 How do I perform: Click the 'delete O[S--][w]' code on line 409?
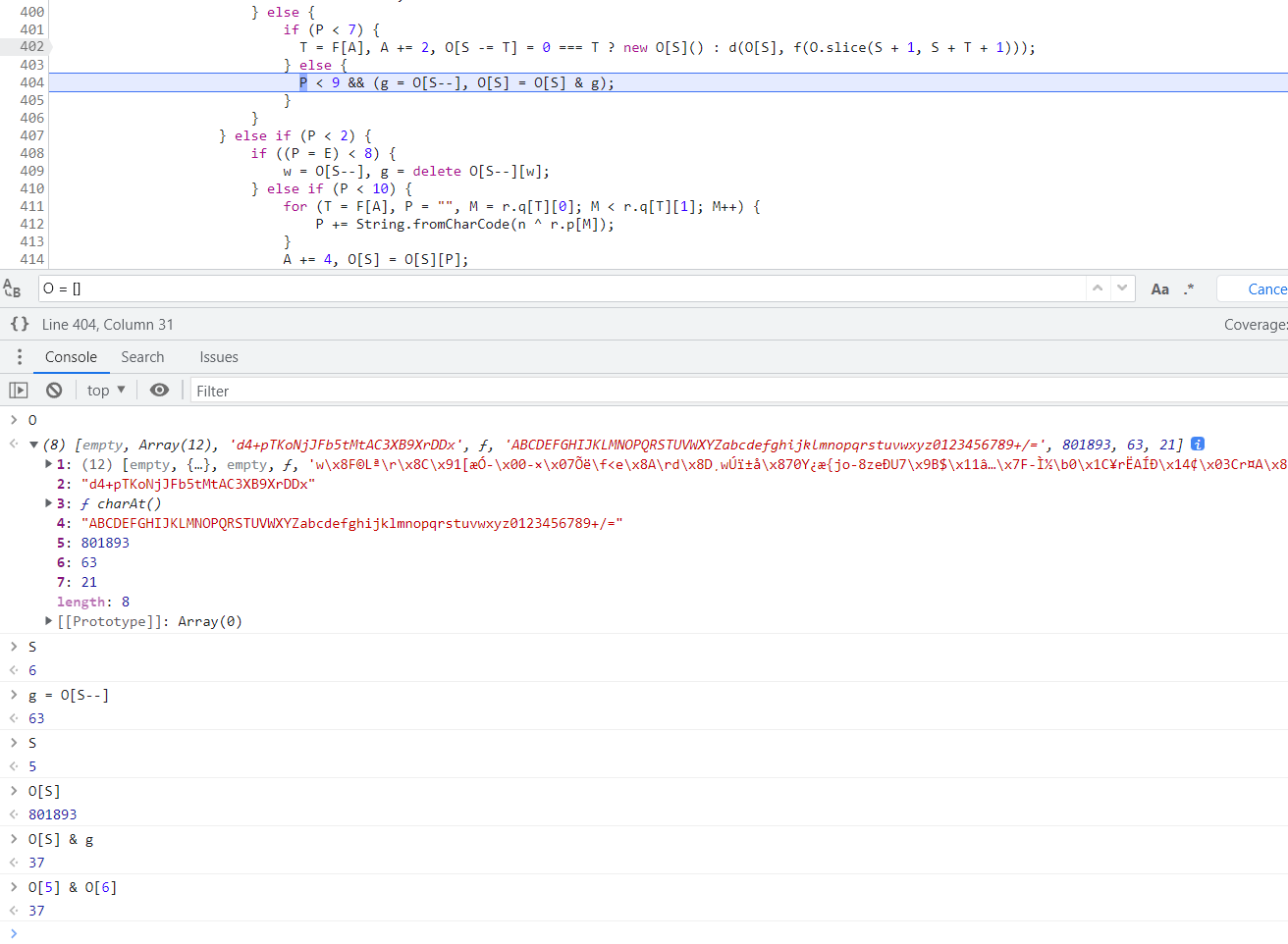[x=481, y=171]
